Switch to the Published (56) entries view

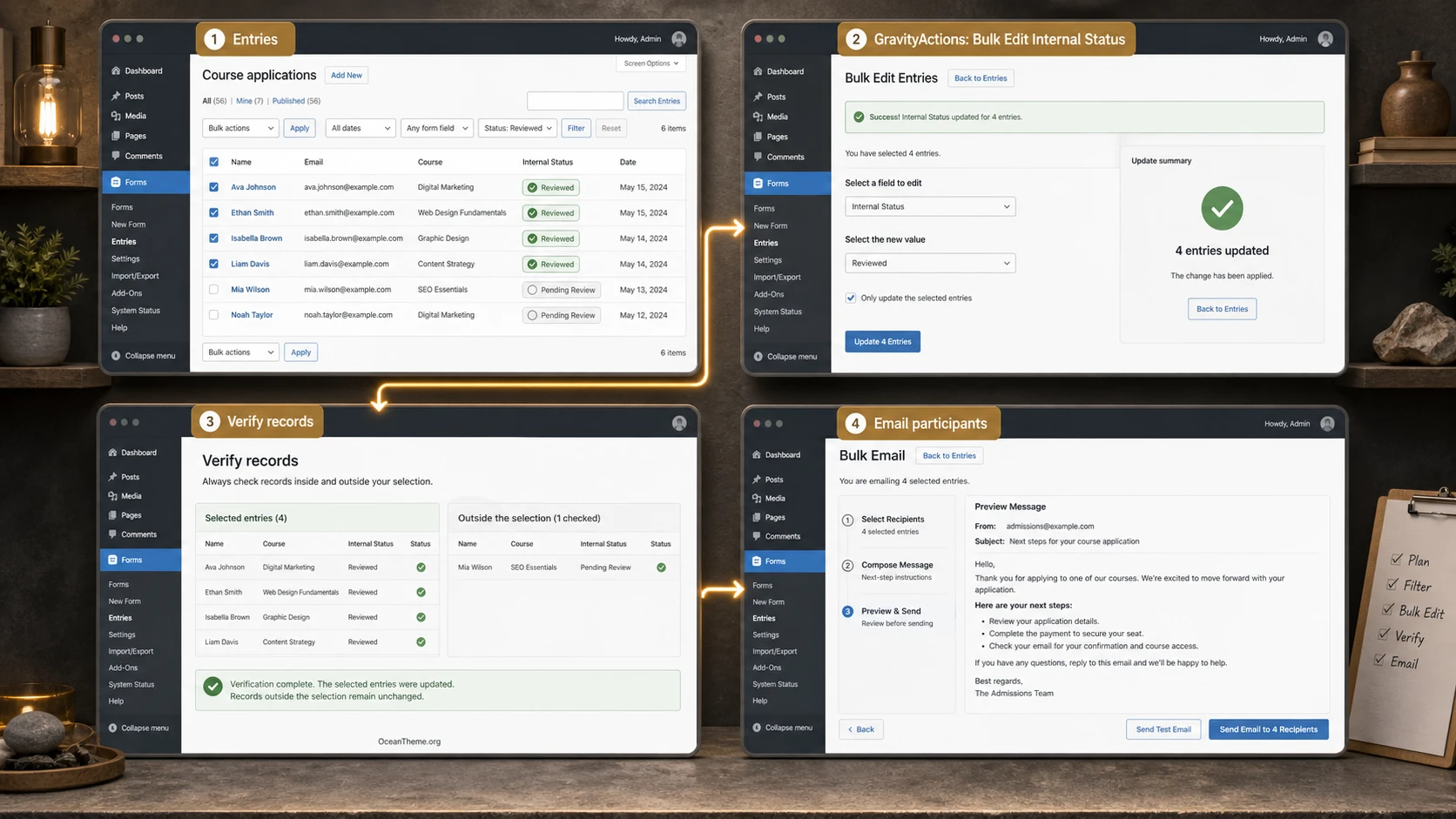click(296, 101)
